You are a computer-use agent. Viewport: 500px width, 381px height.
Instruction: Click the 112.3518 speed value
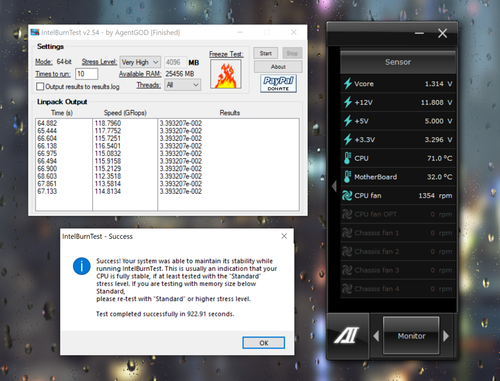108,176
